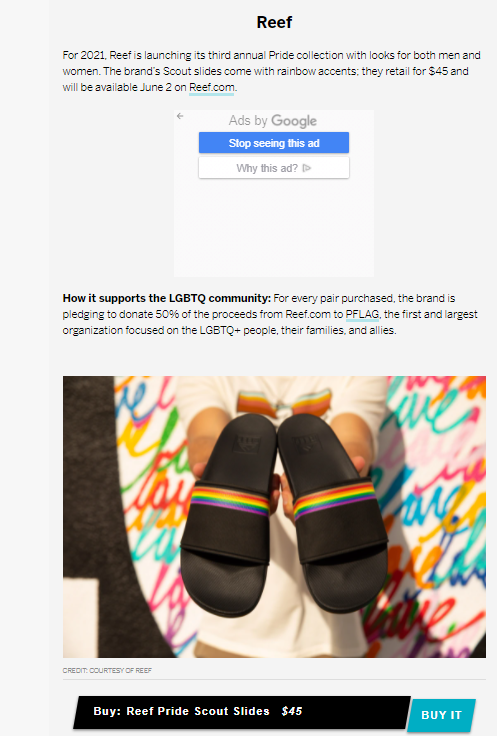The image size is (497, 736).
Task: Click the Reef section heading
Action: [274, 22]
